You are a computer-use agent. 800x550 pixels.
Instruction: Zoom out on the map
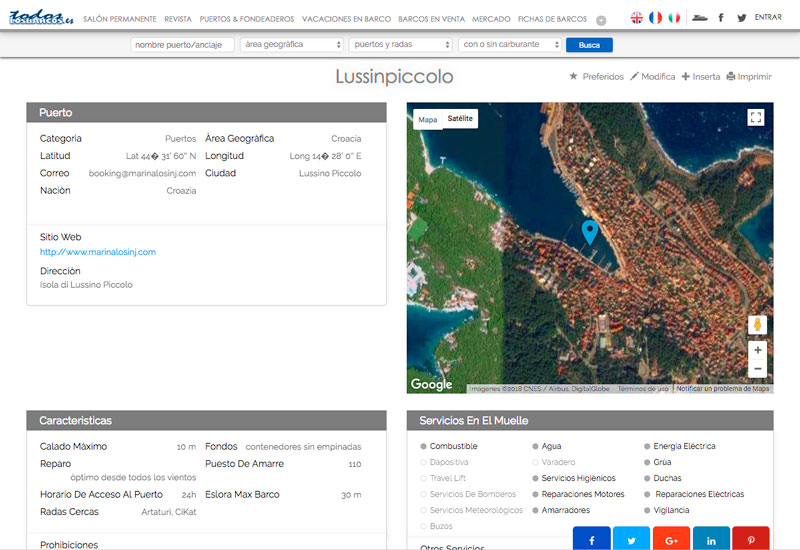pos(757,368)
